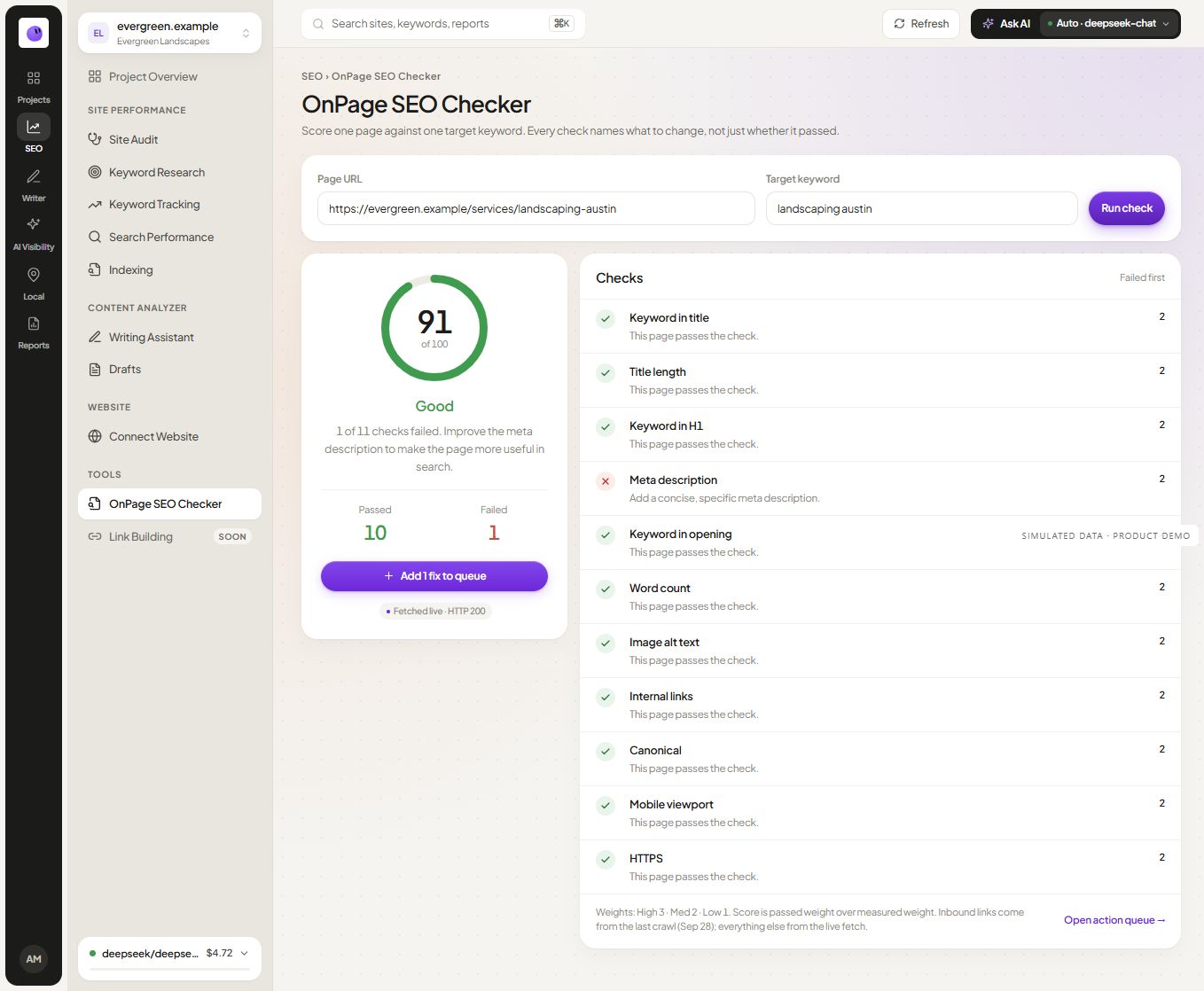Viewport: 1204px width, 991px height.
Task: Click the Connect Website globe icon
Action: coord(95,436)
